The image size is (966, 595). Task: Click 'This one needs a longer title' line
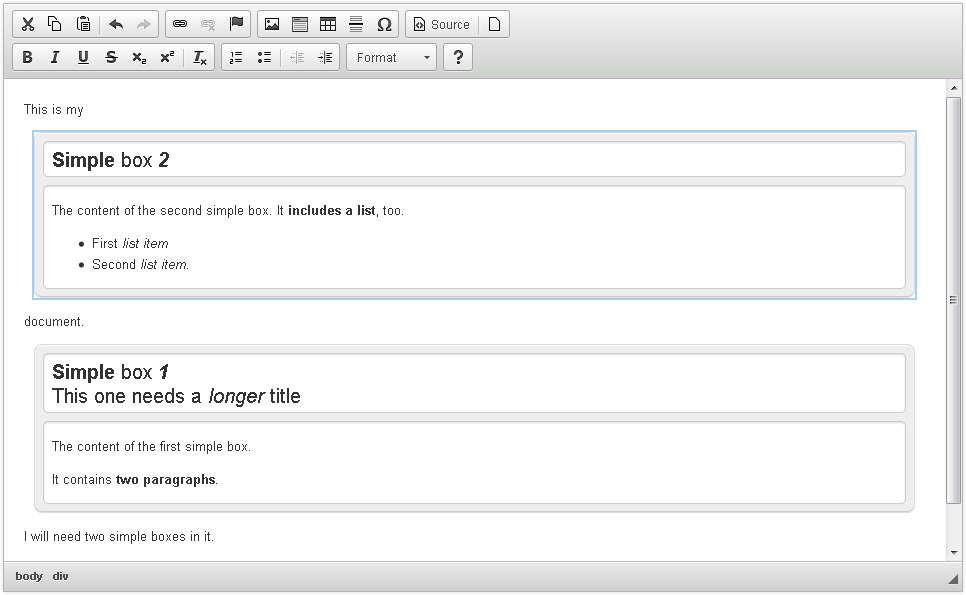pyautogui.click(x=176, y=396)
